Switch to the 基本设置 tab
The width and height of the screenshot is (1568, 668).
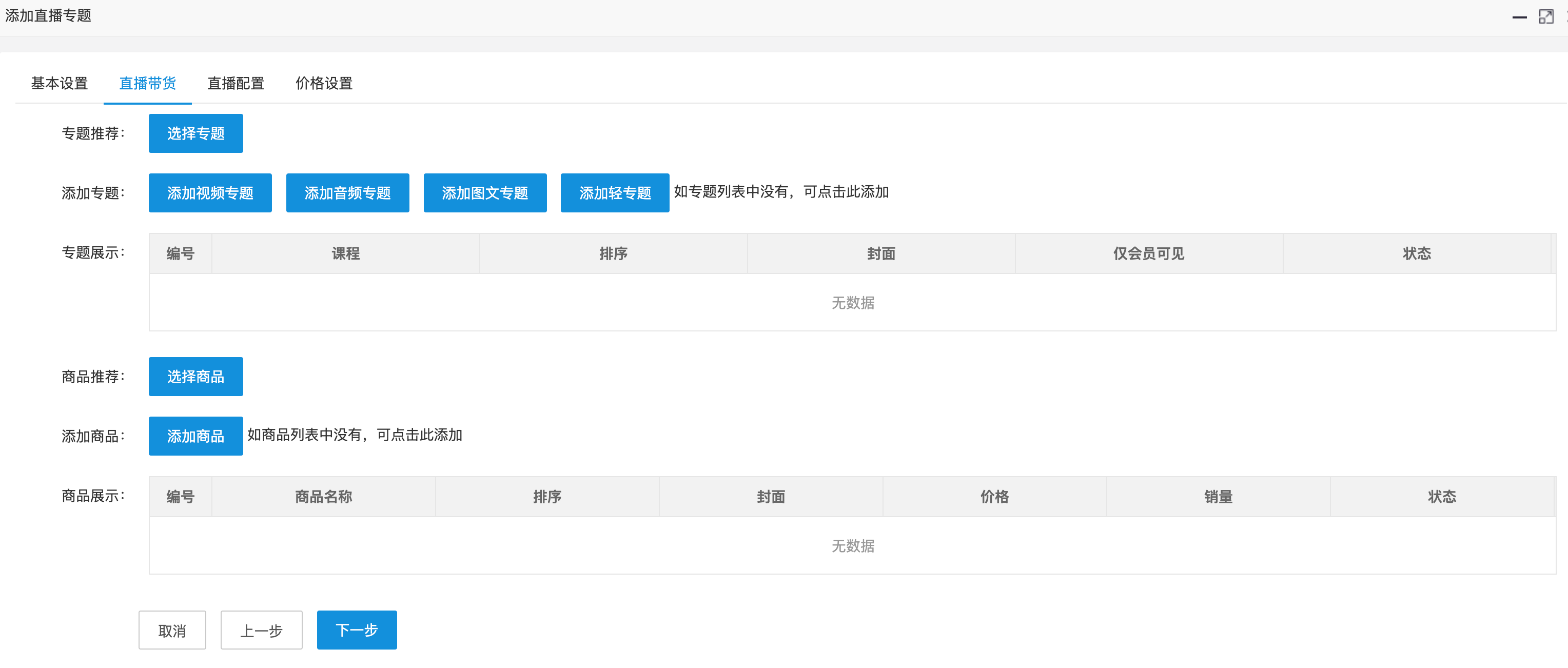click(60, 84)
